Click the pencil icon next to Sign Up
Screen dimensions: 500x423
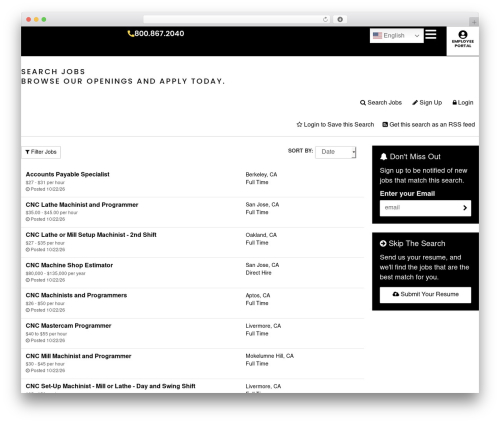click(x=415, y=103)
